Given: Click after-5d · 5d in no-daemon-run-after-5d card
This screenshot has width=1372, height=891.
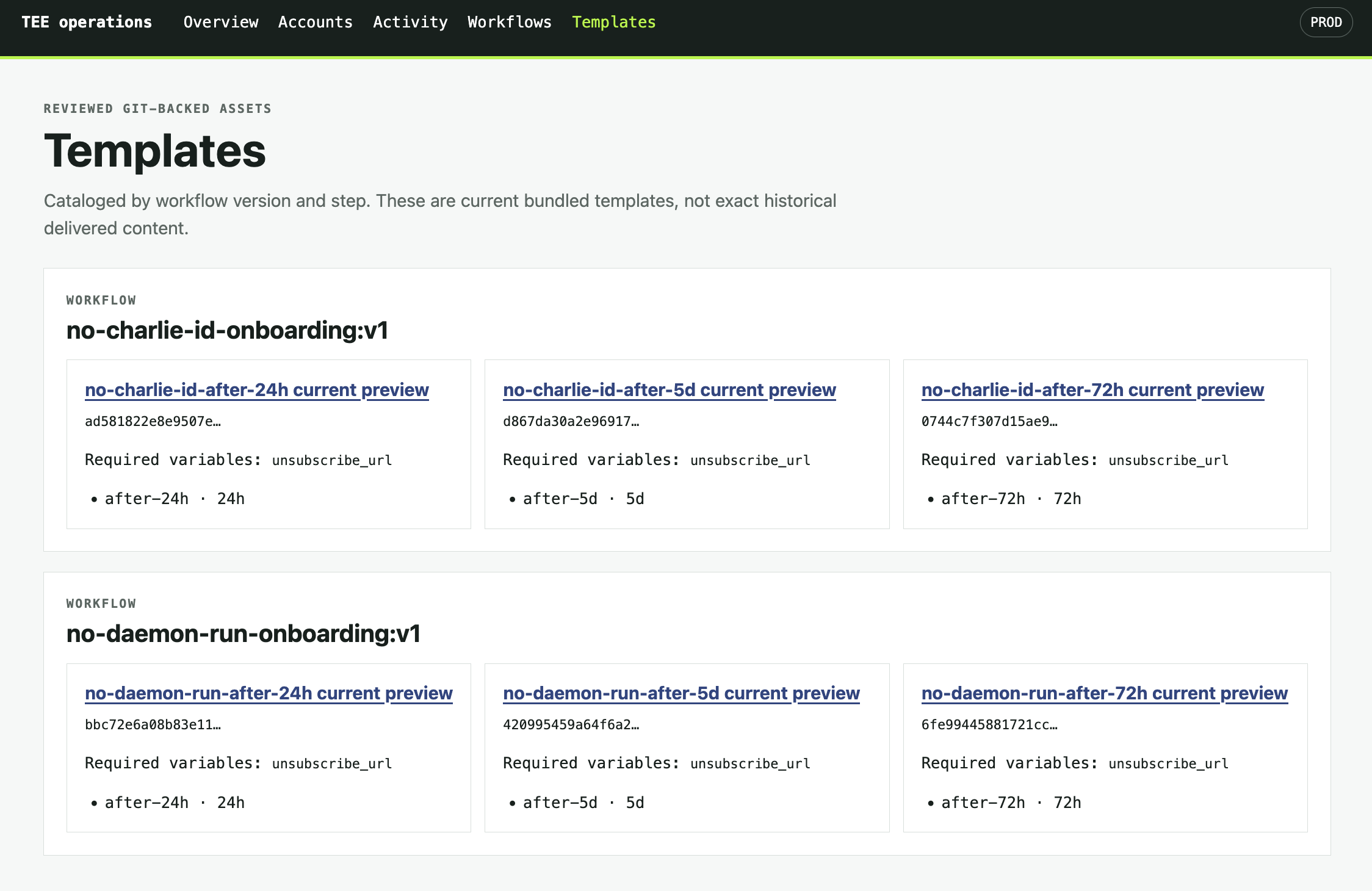Looking at the screenshot, I should point(583,803).
